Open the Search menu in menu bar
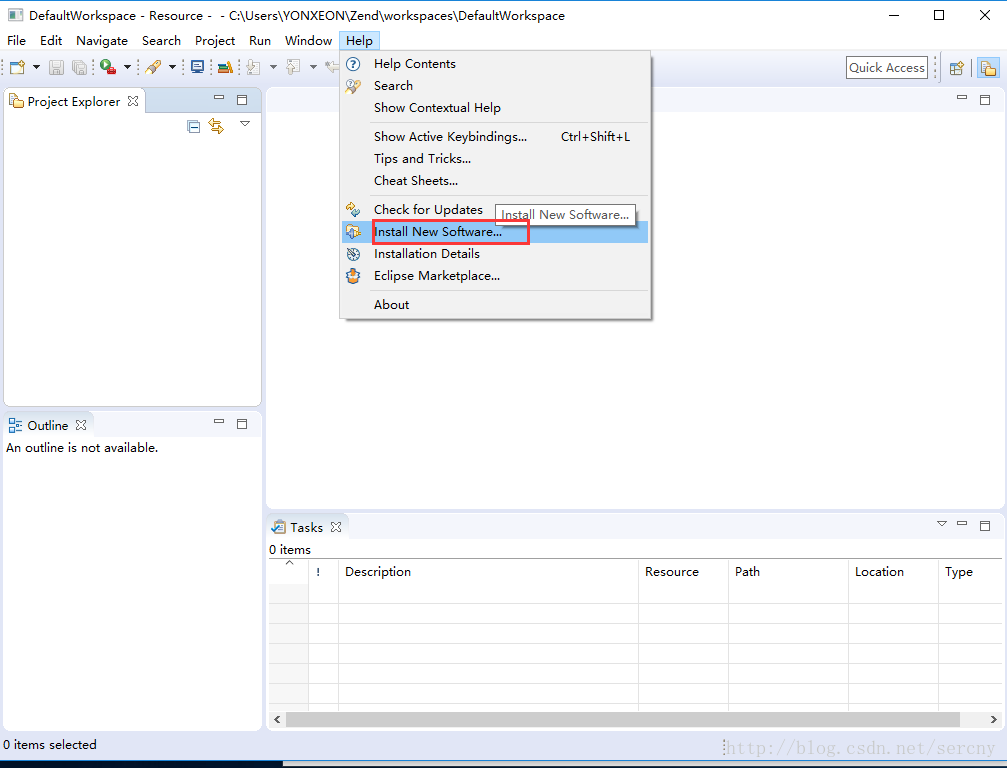1007x768 pixels. [161, 40]
